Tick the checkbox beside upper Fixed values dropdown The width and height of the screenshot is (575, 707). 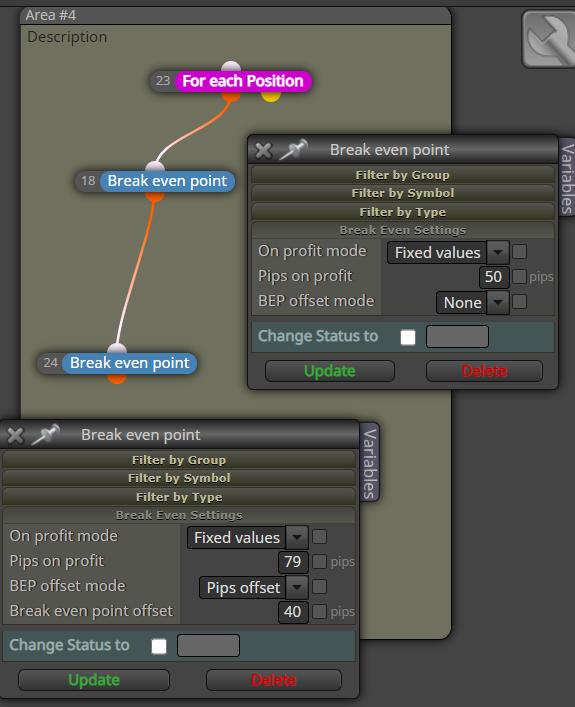point(520,252)
